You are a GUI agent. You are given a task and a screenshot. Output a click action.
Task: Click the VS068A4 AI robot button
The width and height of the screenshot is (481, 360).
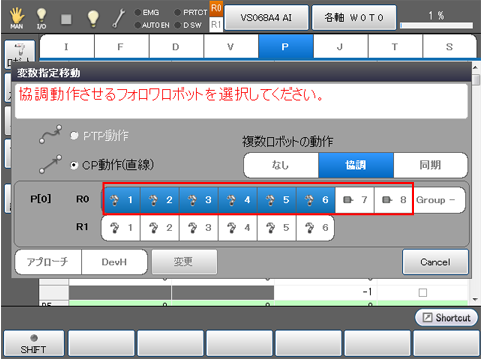[266, 18]
